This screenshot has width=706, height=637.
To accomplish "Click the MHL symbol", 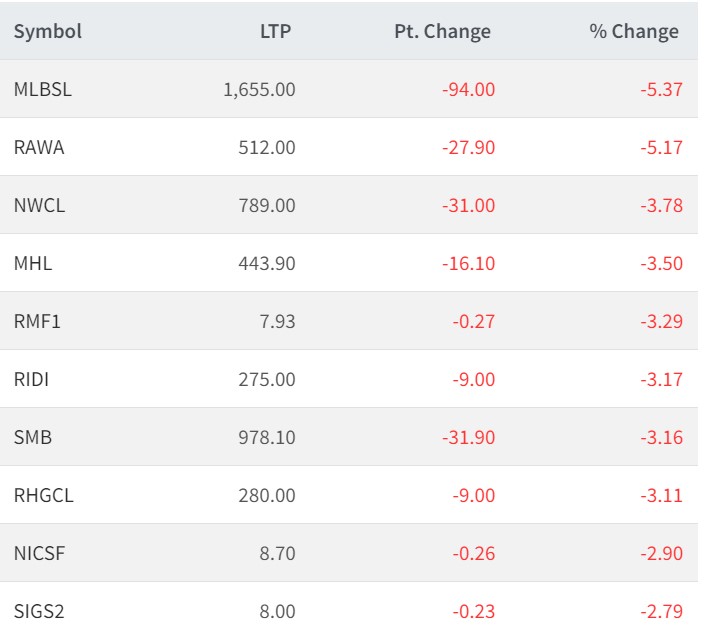I will coord(33,263).
